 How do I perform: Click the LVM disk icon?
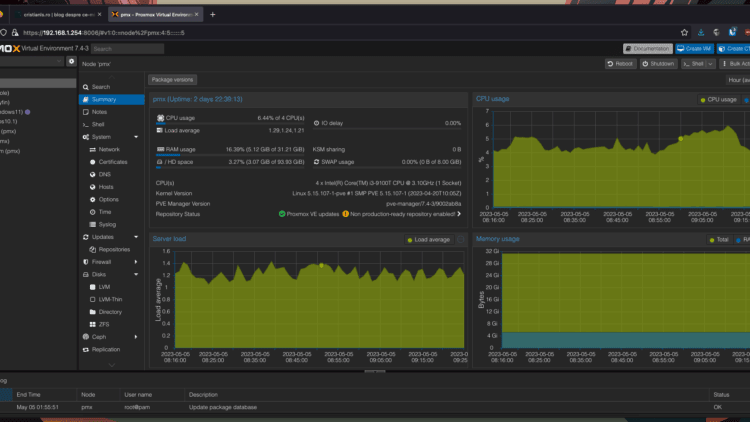click(92, 287)
